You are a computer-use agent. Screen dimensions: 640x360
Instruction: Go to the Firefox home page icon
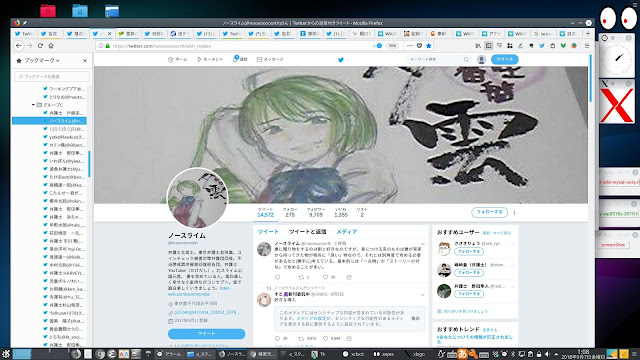coord(51,46)
